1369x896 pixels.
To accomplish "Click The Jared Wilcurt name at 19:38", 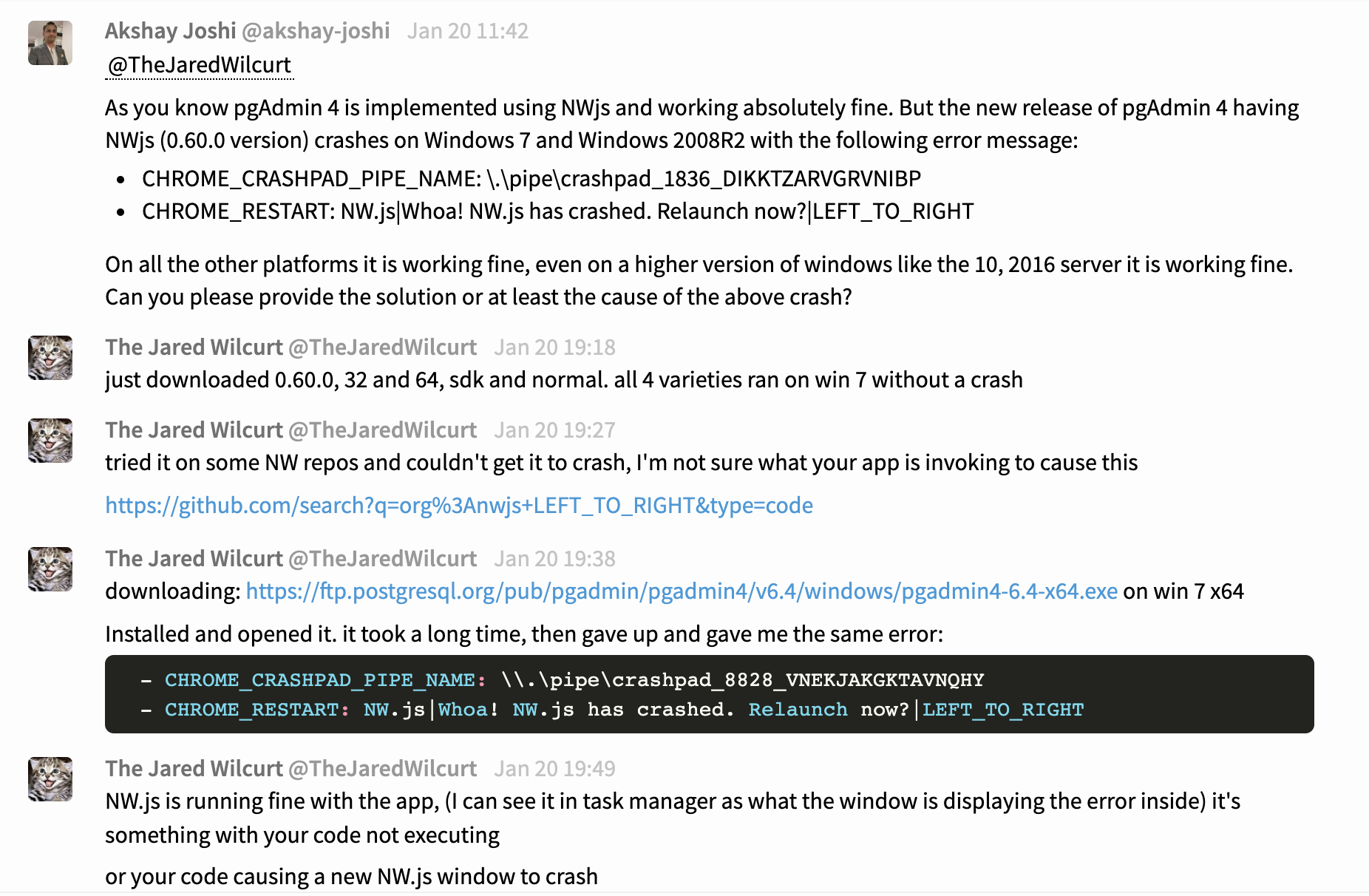I will click(194, 559).
